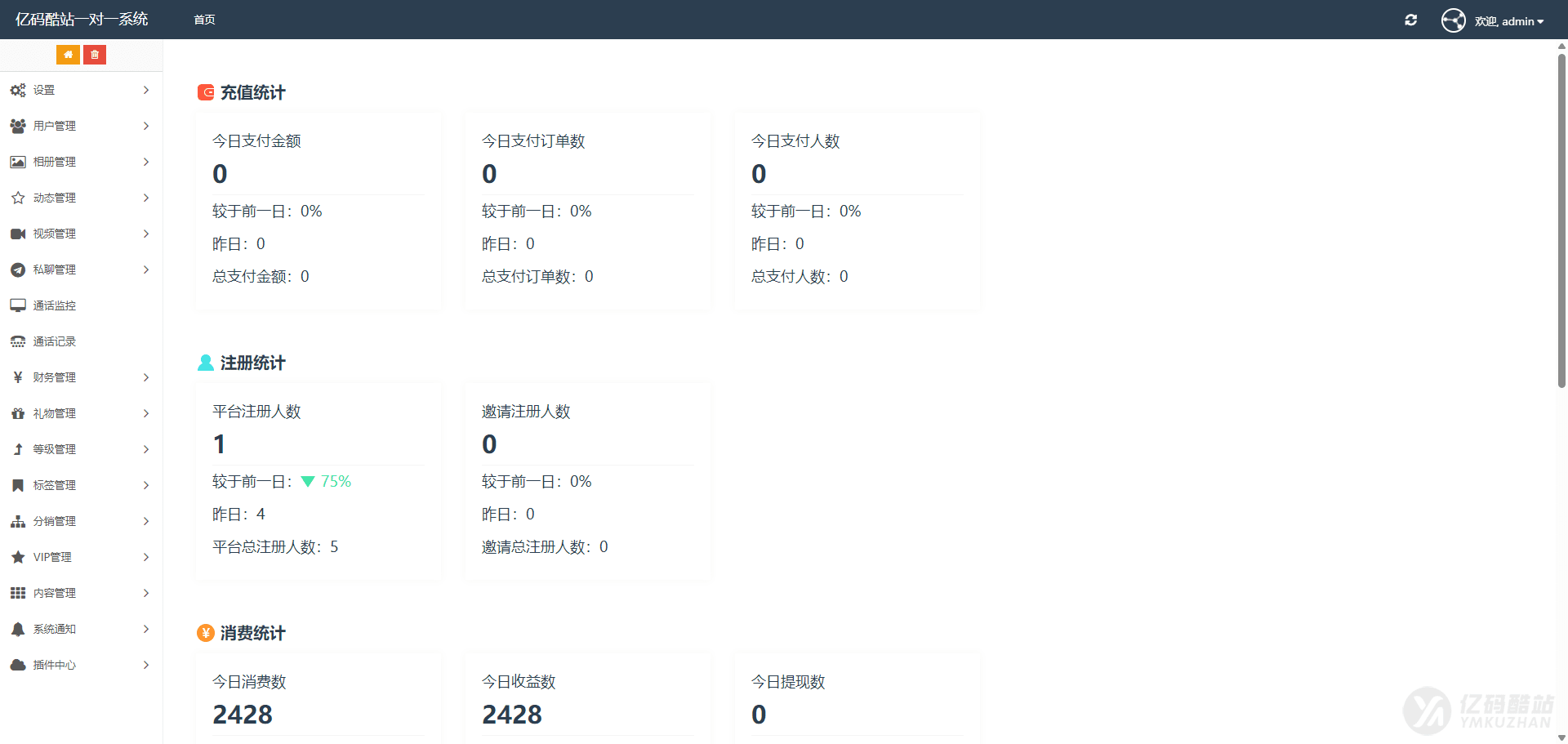Screen dimensions: 1568x744
Task: Expand the 设置 menu chevron
Action: pos(146,90)
